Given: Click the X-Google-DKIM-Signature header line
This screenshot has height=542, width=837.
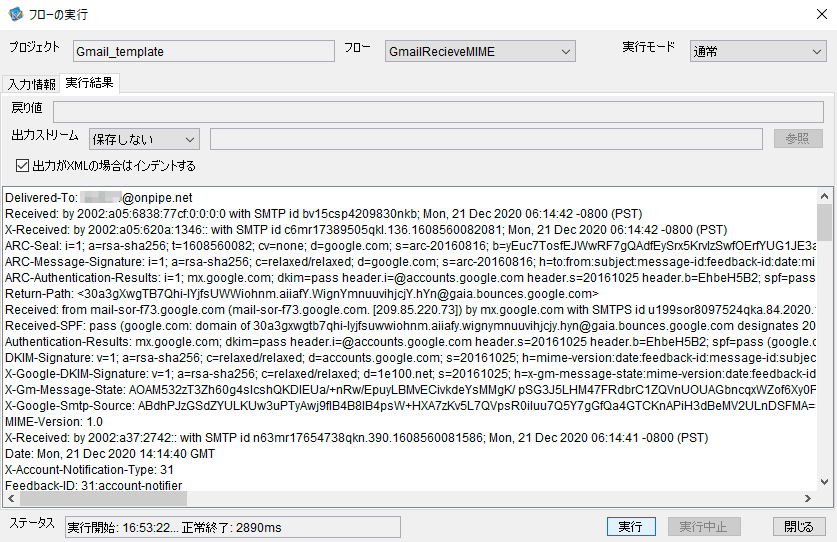Looking at the screenshot, I should pyautogui.click(x=410, y=374).
